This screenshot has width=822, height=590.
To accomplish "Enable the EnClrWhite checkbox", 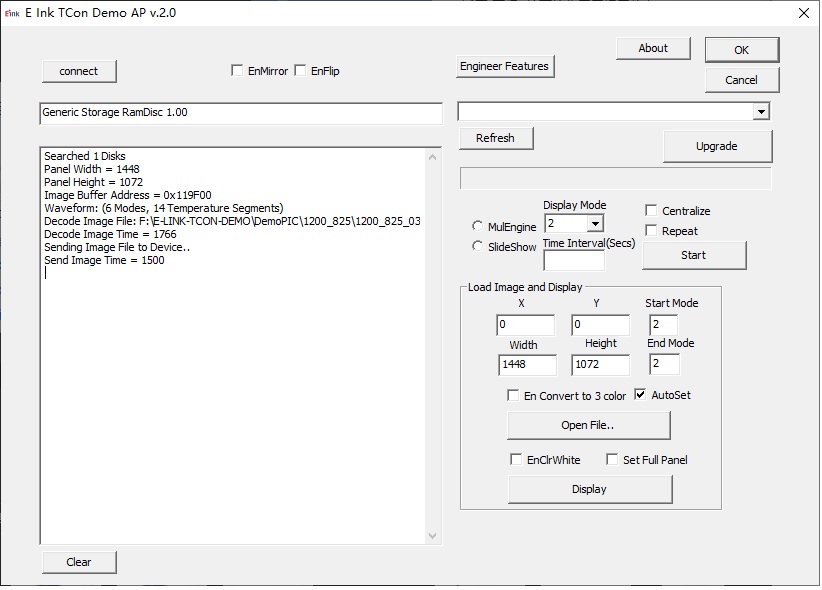I will pyautogui.click(x=516, y=460).
